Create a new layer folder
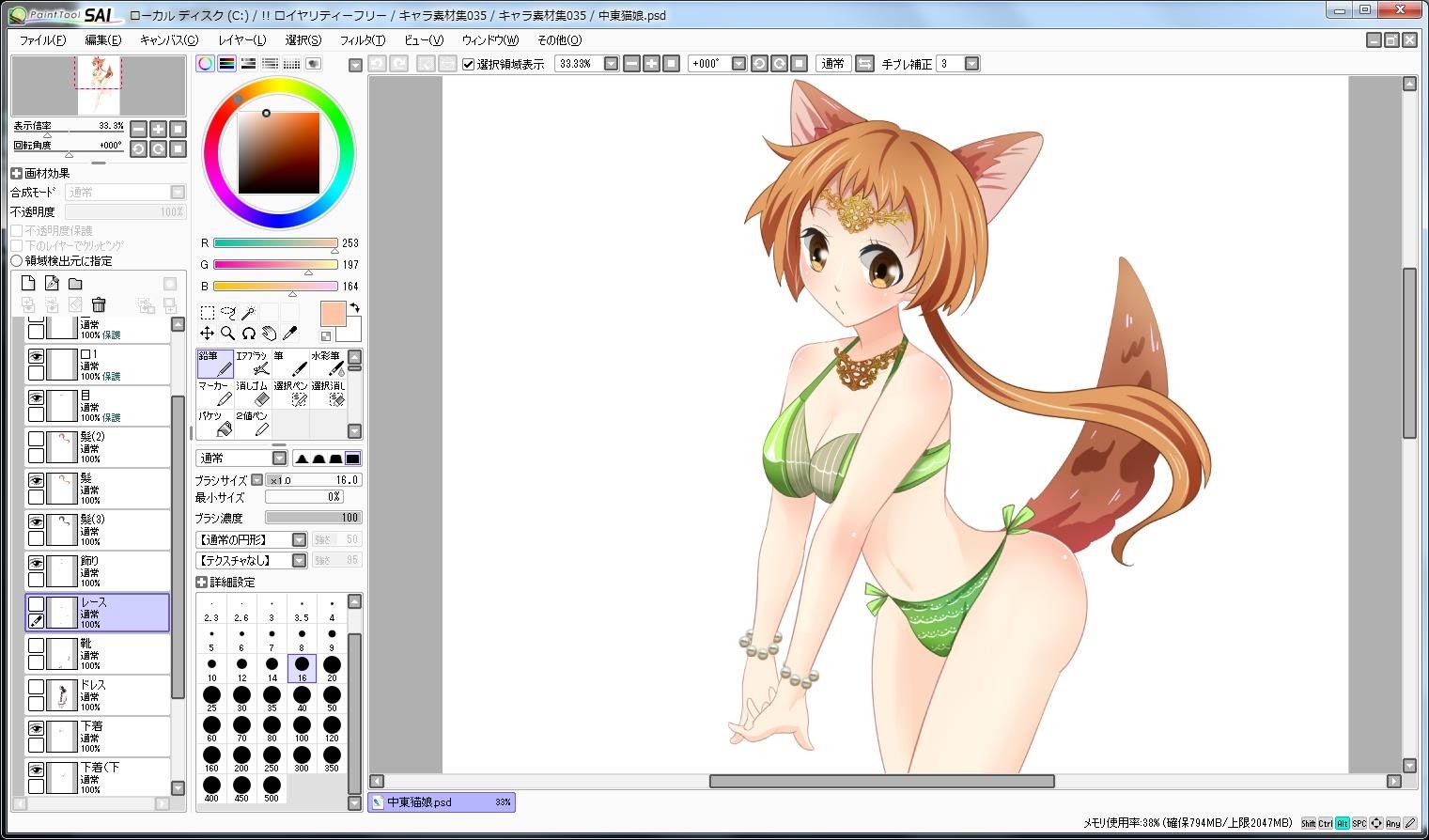The width and height of the screenshot is (1429, 840). (75, 283)
